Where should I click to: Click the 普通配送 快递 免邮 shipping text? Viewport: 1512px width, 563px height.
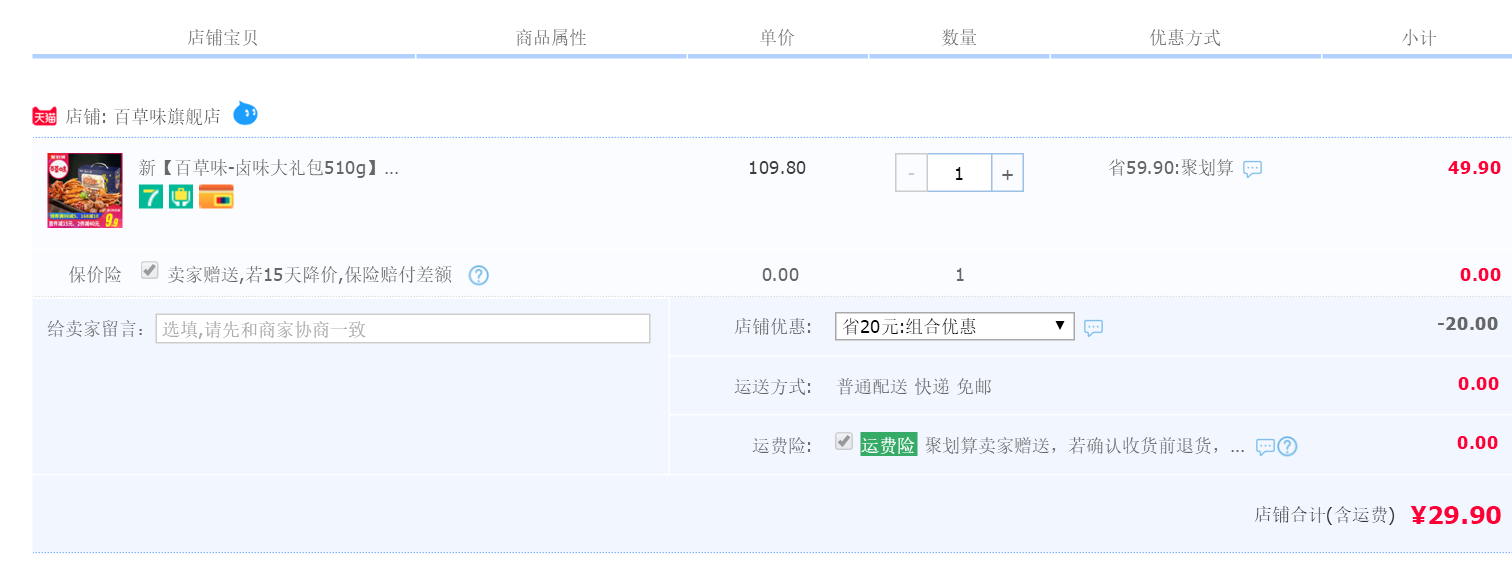914,387
